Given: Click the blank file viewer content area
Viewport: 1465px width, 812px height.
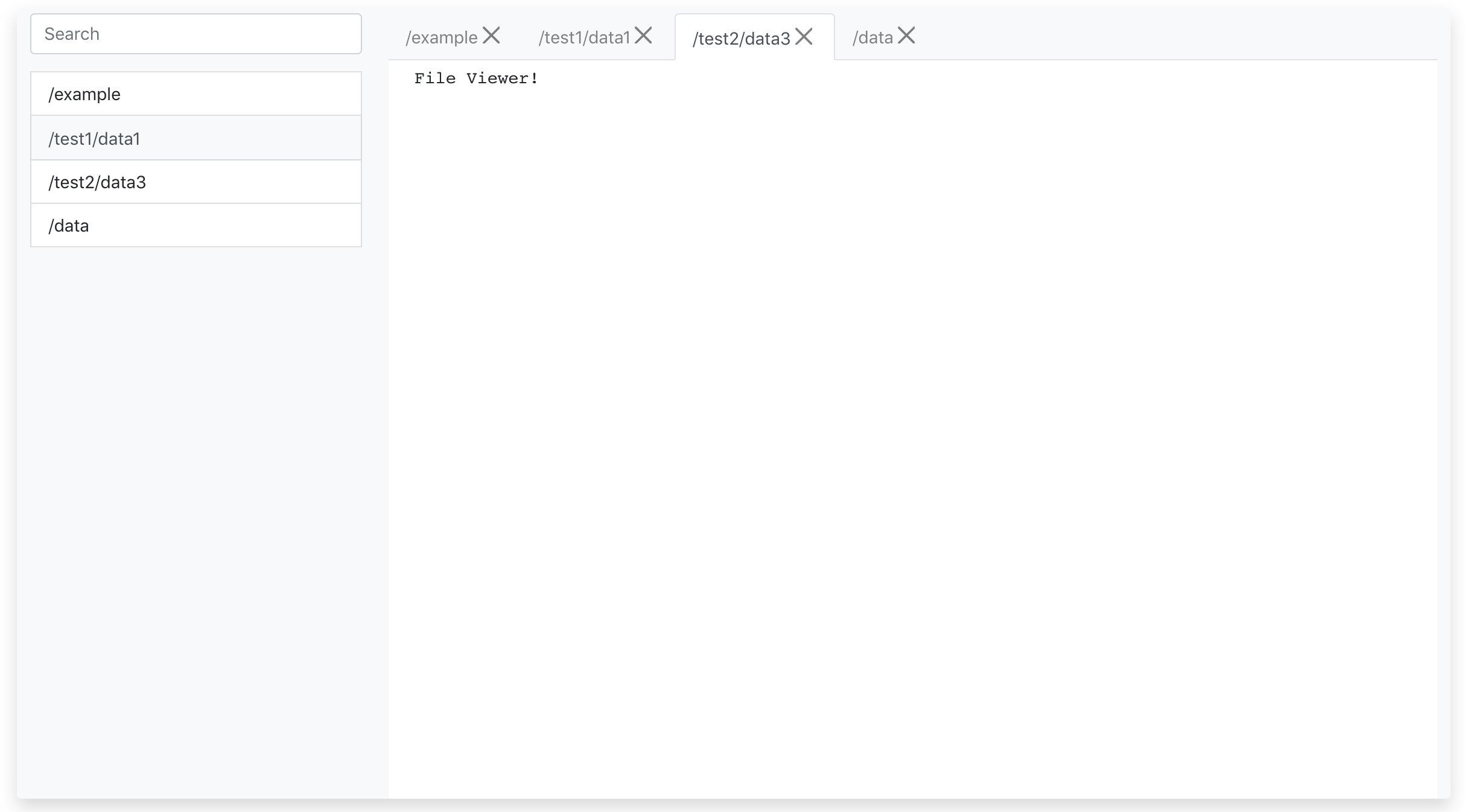Looking at the screenshot, I should tap(905, 422).
